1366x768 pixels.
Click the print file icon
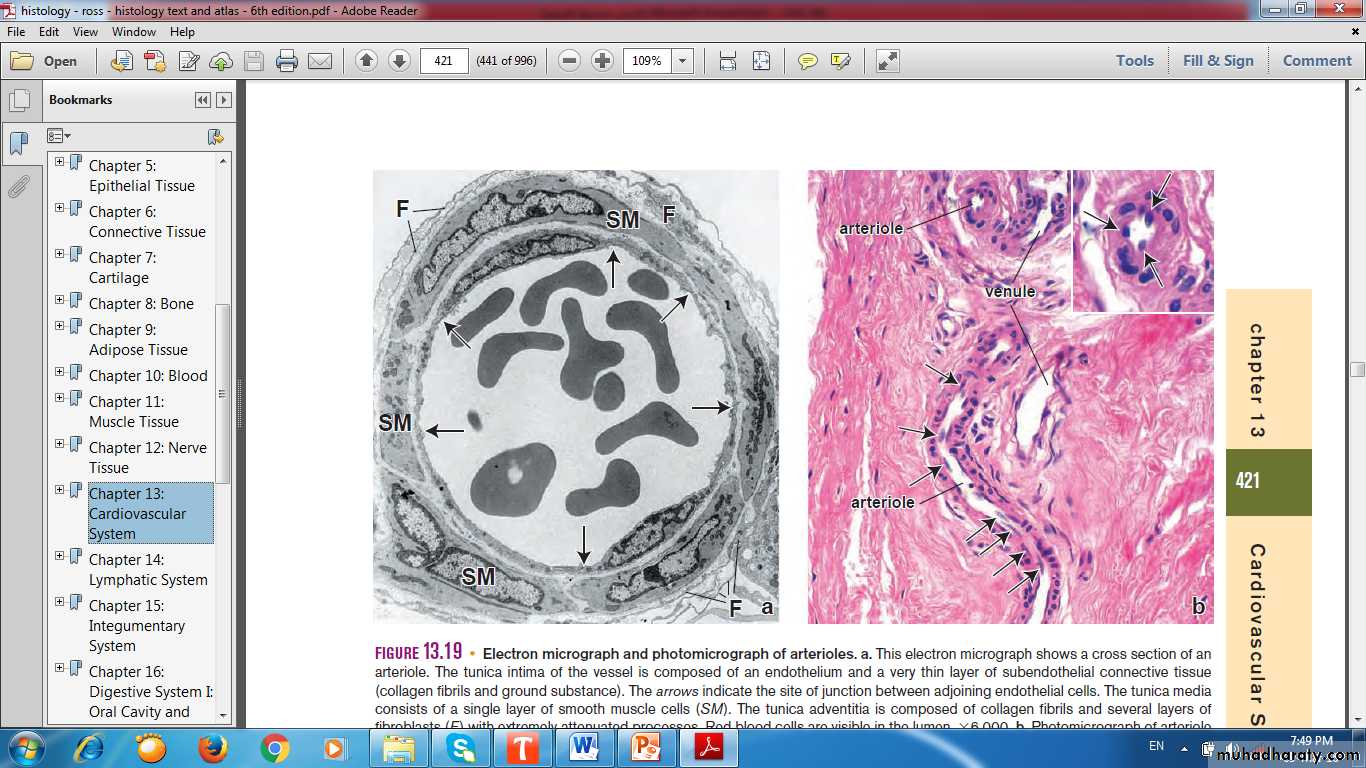tap(287, 61)
